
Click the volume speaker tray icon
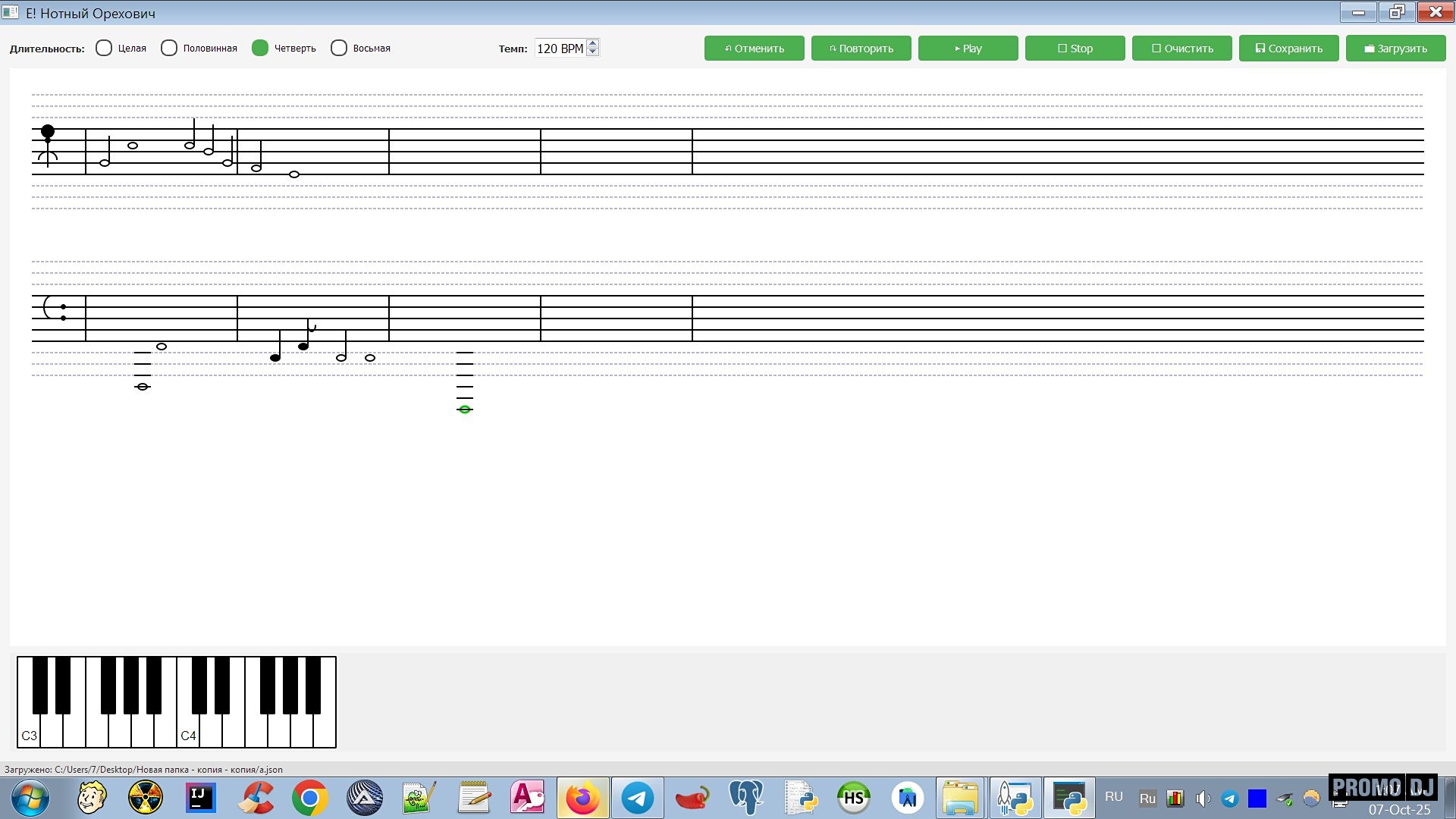(1203, 799)
